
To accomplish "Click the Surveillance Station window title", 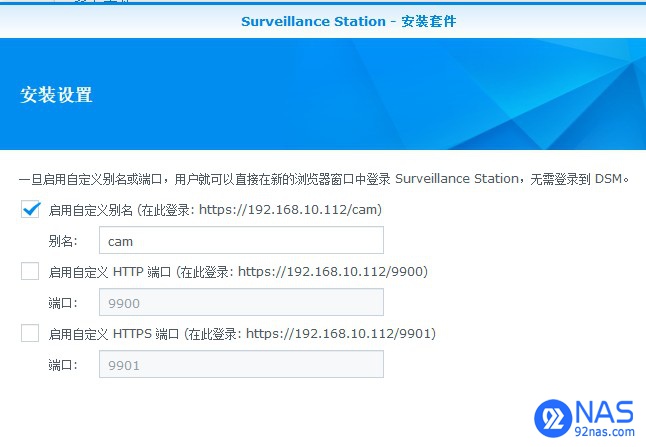I will click(348, 21).
